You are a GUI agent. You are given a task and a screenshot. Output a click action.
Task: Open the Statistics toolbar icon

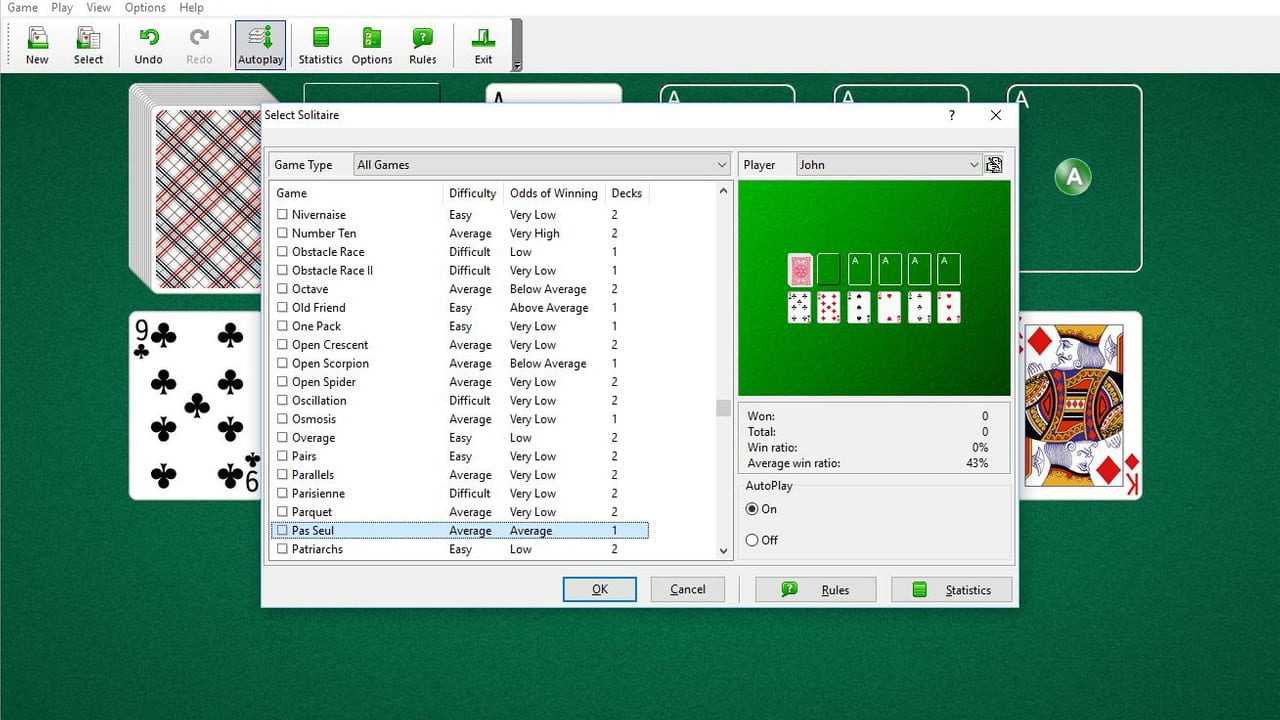(x=320, y=46)
